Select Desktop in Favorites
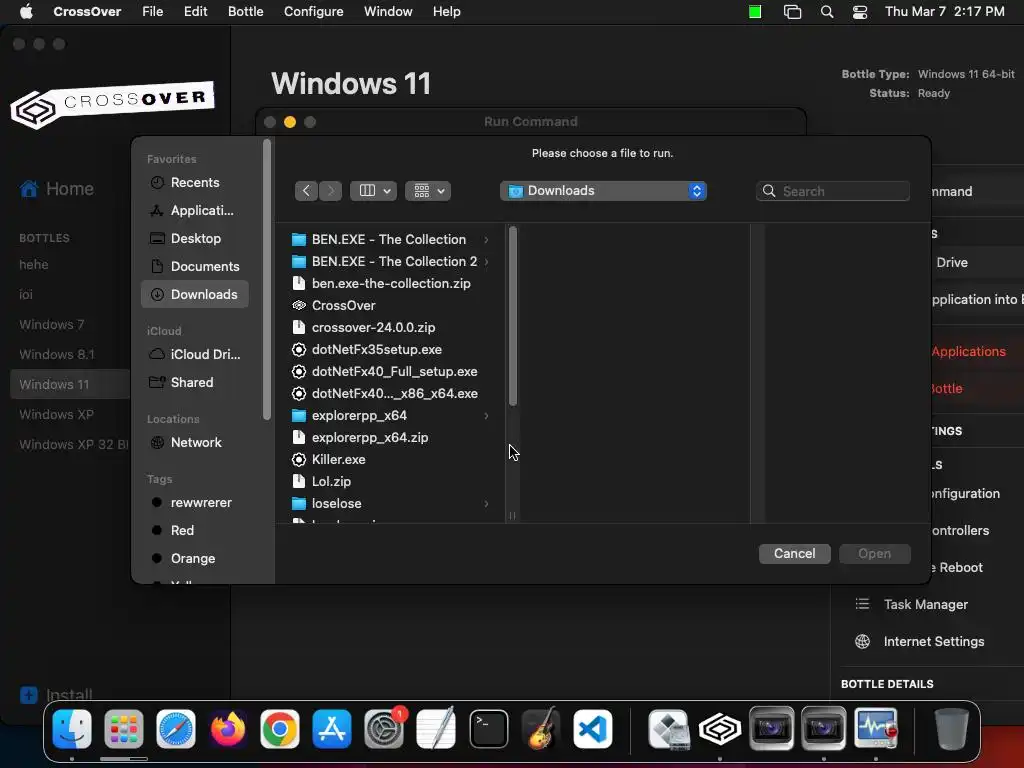Screen dimensions: 1024x768 pos(195,238)
